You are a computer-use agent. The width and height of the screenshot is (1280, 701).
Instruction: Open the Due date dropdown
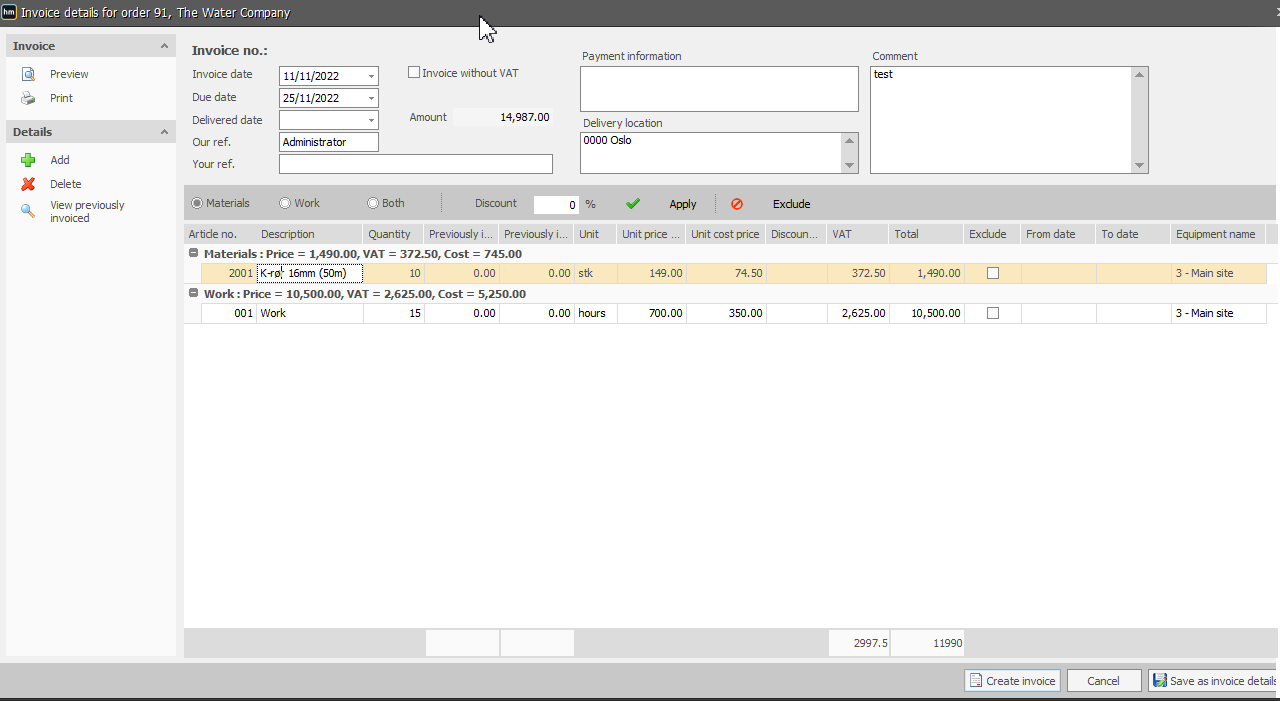371,98
